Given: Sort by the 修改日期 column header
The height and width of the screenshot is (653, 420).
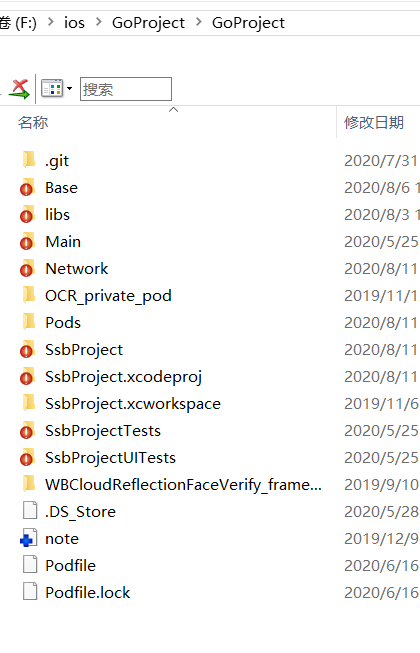Looking at the screenshot, I should pos(374,123).
